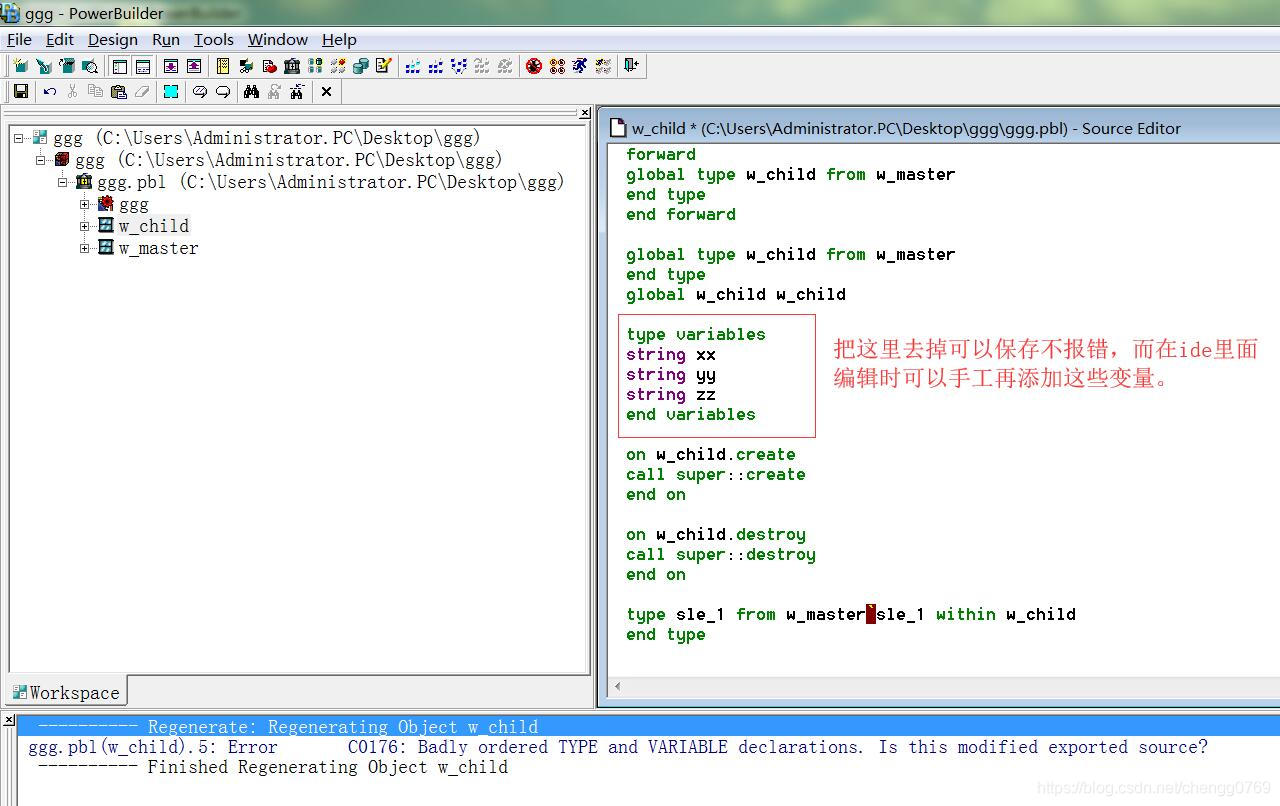Screen dimensions: 1280x806
Task: Open the Tools menu
Action: (213, 40)
